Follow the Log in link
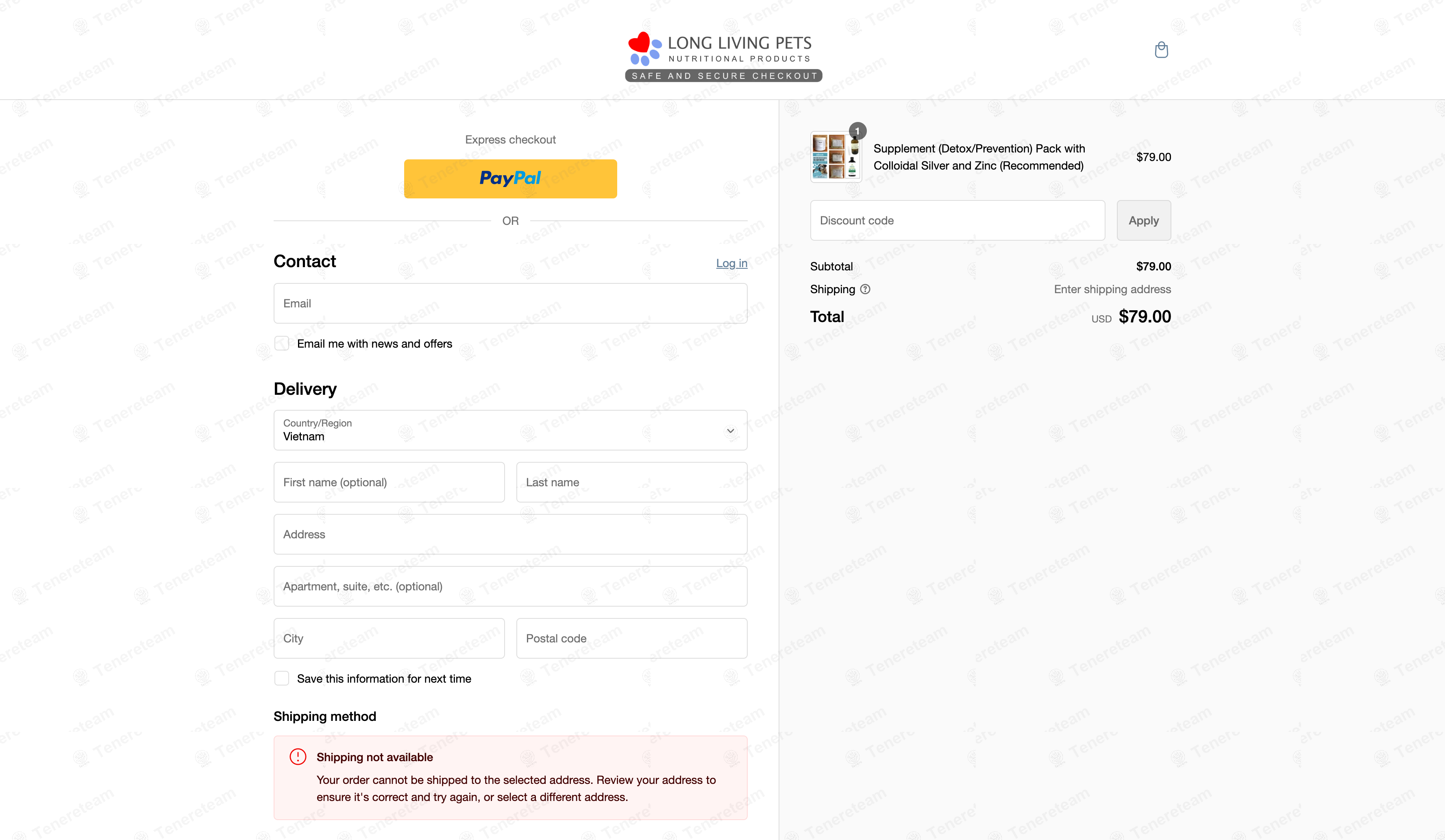This screenshot has height=840, width=1445. click(732, 263)
